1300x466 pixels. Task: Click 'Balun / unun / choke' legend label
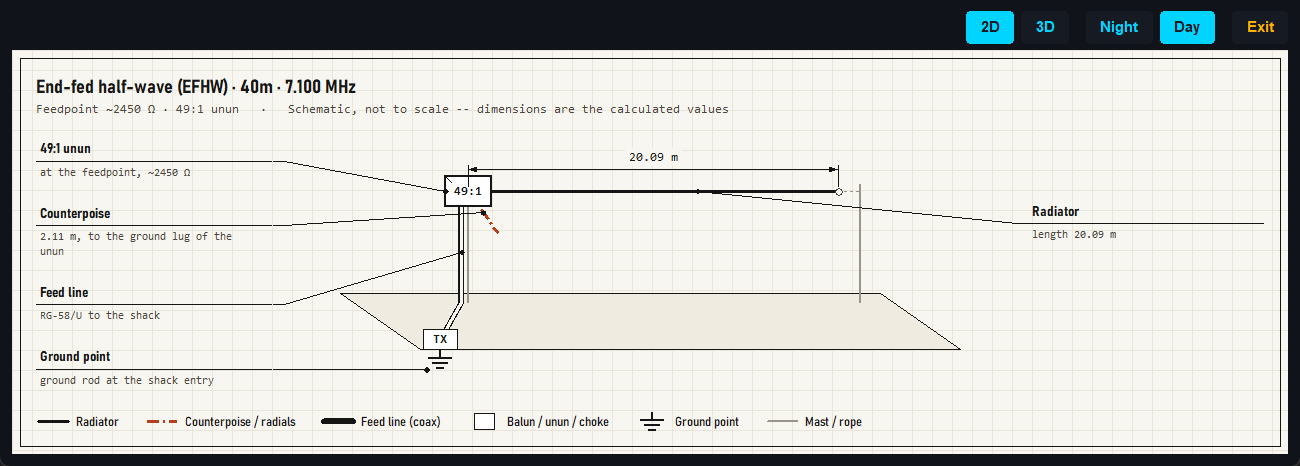click(556, 422)
